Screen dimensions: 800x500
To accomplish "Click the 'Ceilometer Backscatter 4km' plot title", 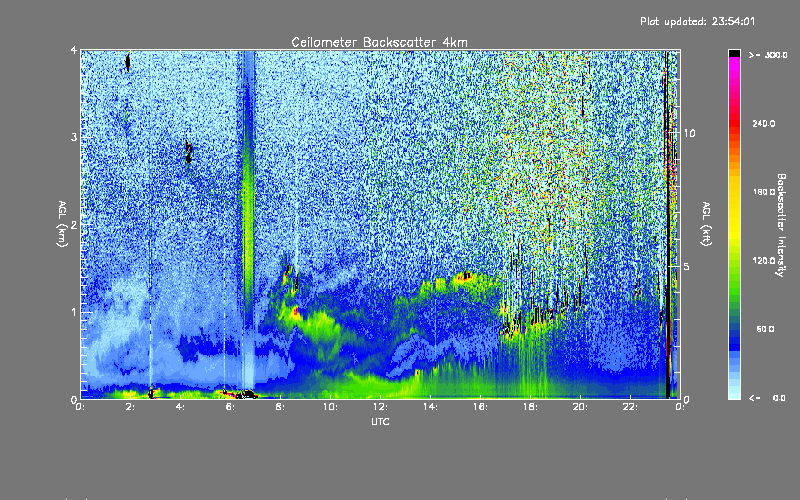I will pos(379,42).
